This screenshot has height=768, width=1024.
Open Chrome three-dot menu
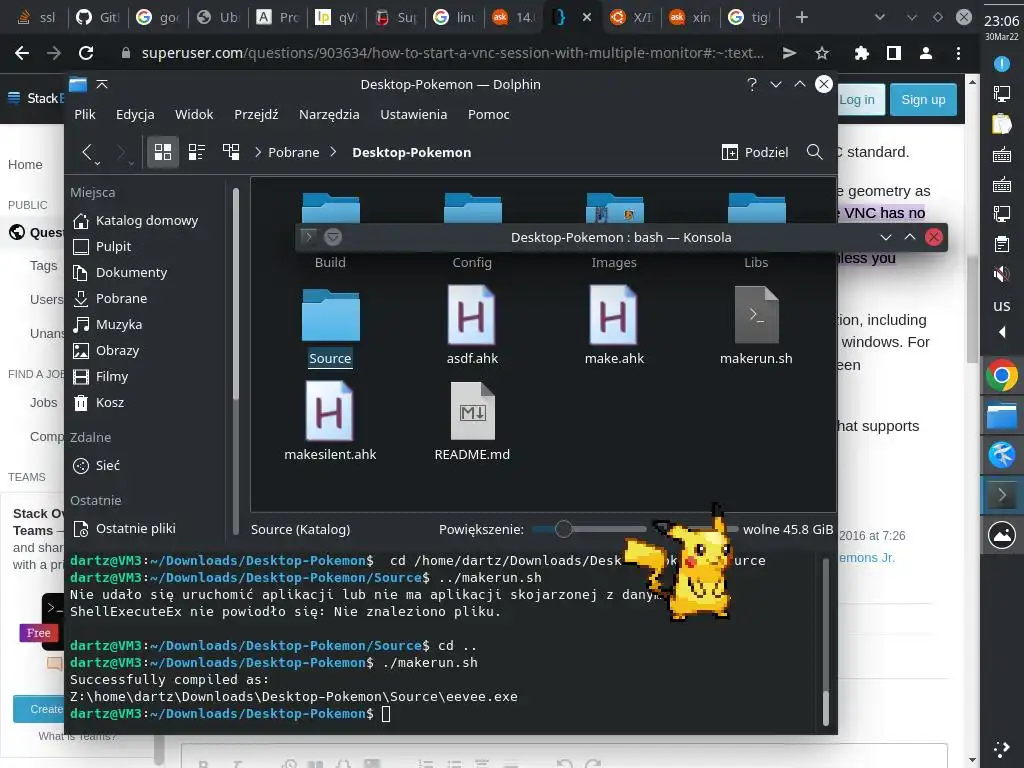coord(958,53)
